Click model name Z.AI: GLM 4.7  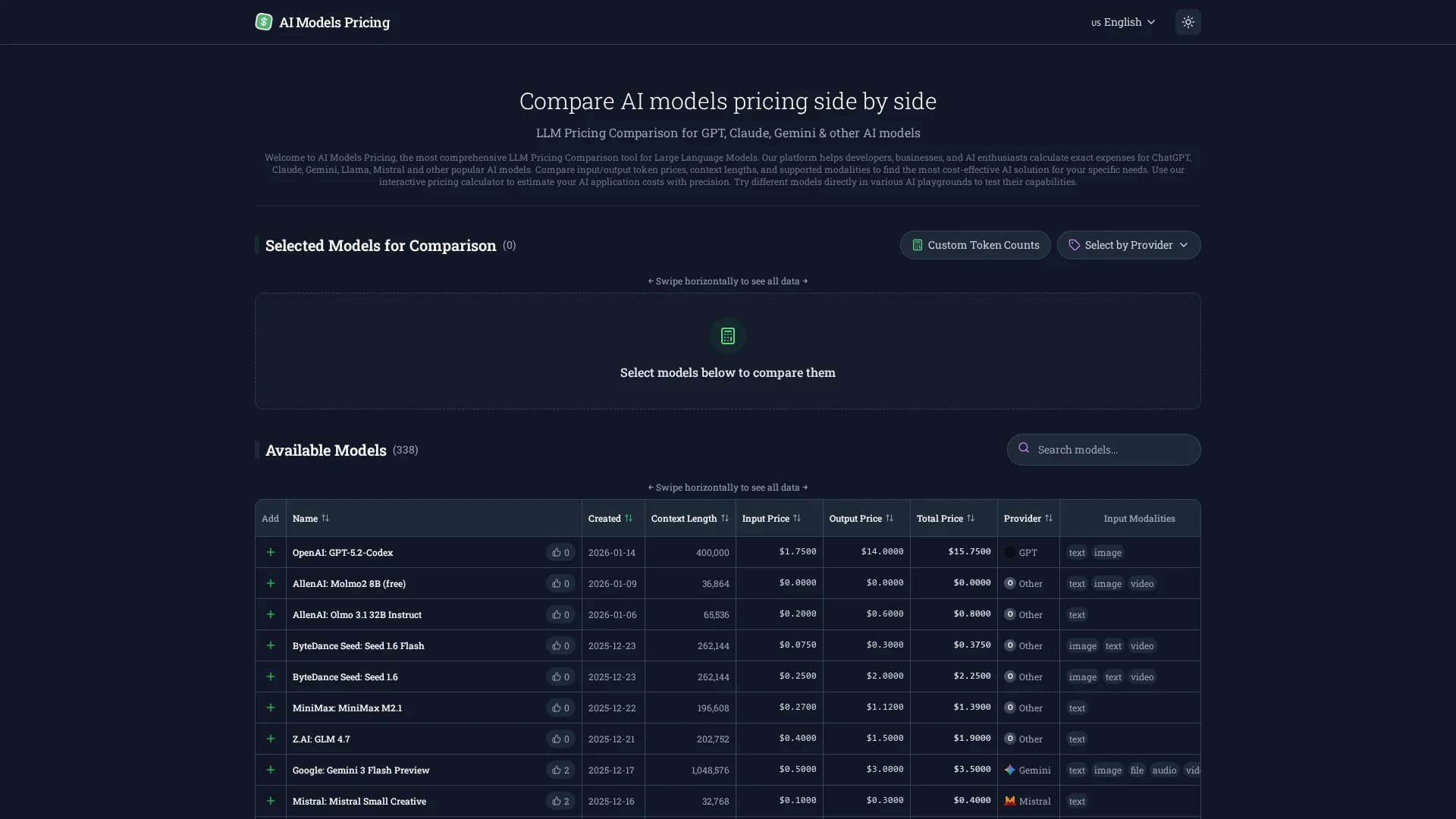[322, 739]
